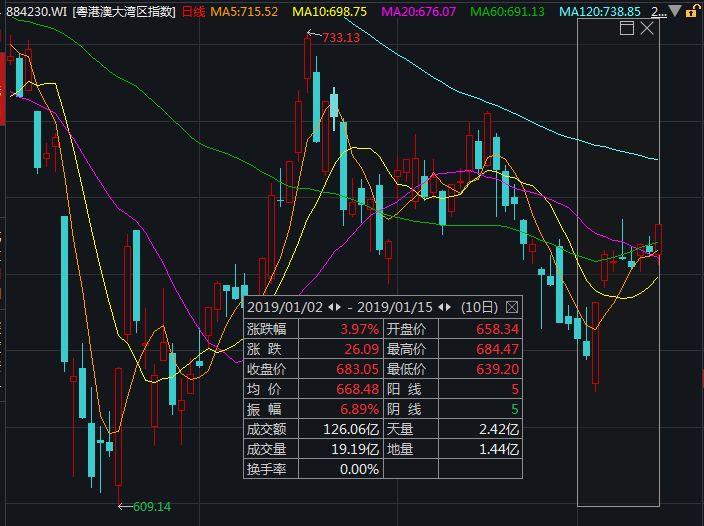Select the 换手率 row in statistics

click(272, 469)
